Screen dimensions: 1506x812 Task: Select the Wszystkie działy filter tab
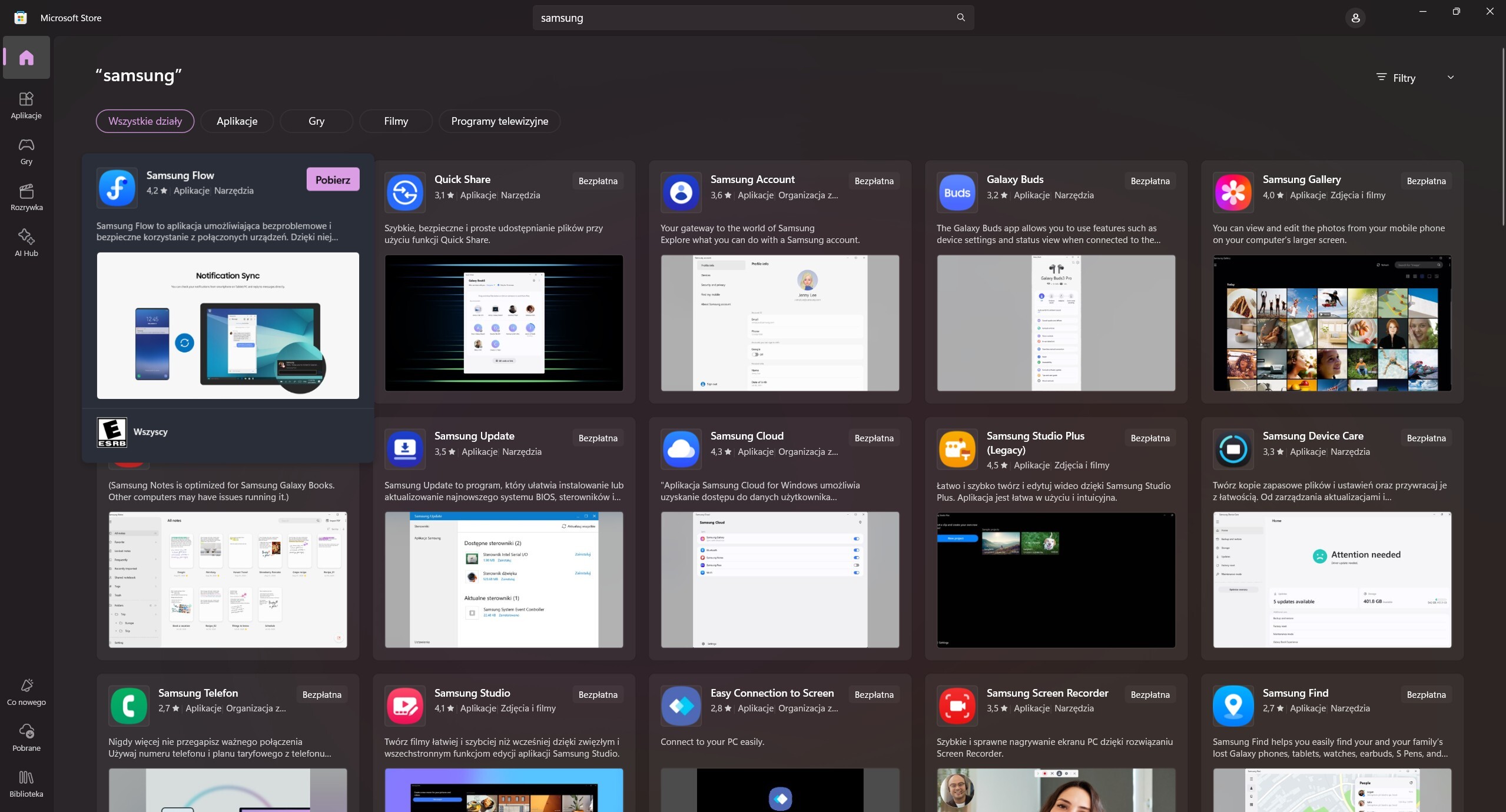145,121
